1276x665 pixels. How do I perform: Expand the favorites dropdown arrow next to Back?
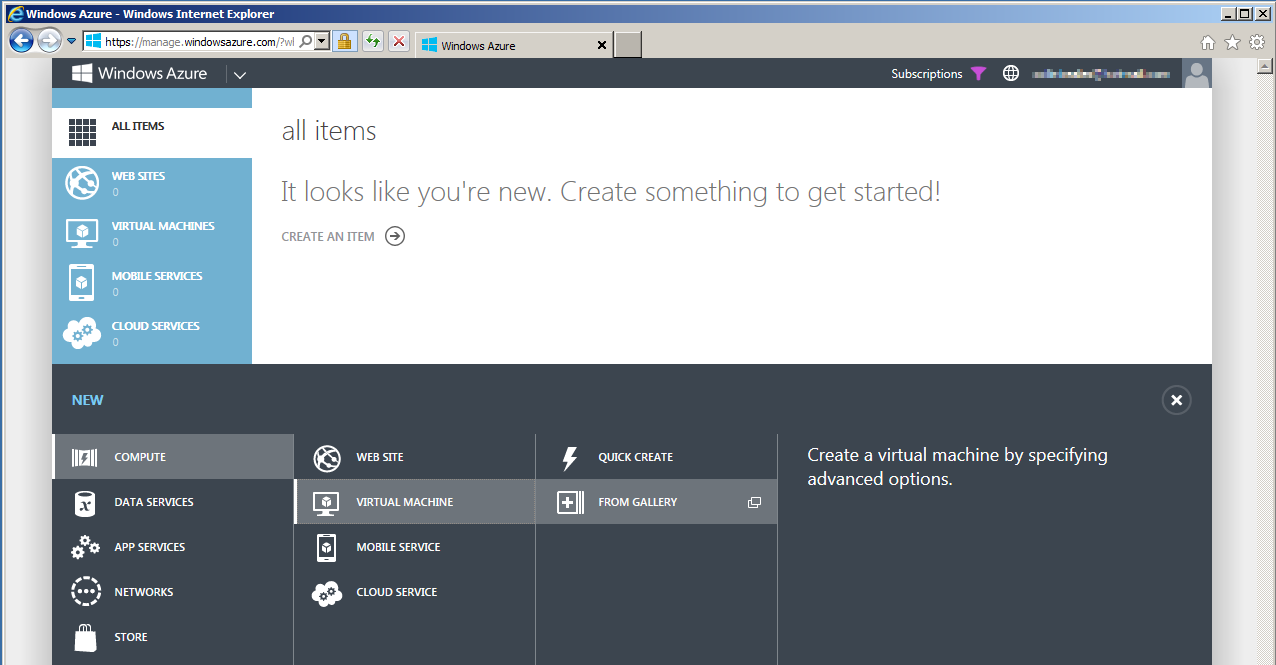[x=71, y=41]
